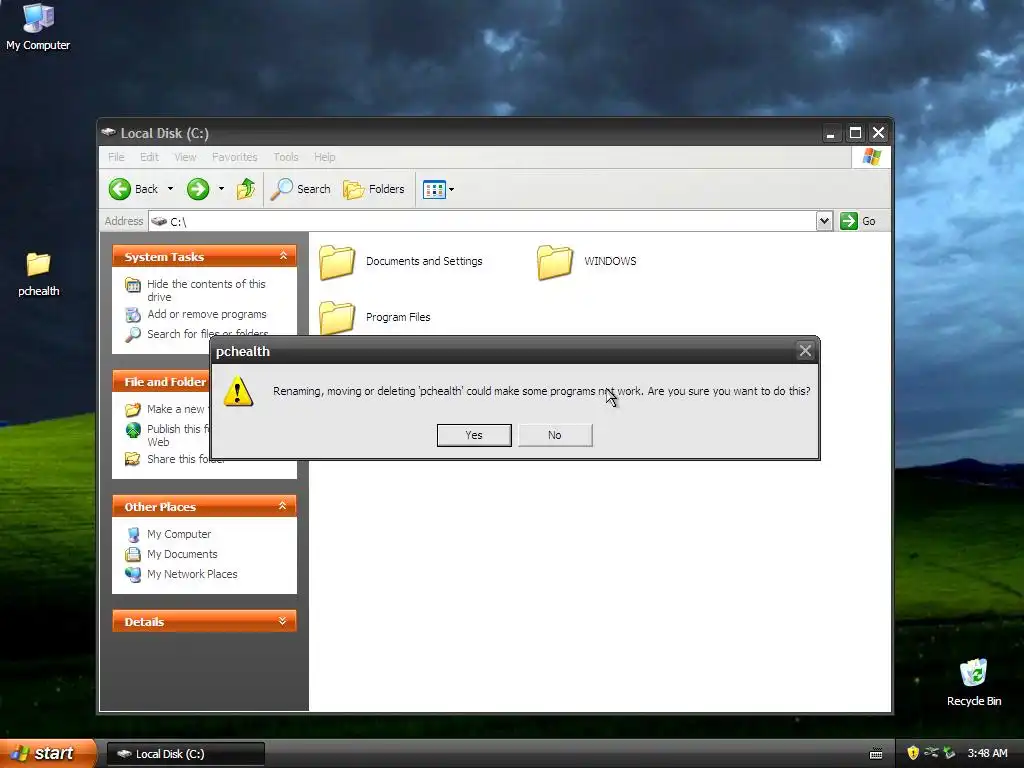Click the Start button
This screenshot has height=768, width=1024.
point(47,754)
